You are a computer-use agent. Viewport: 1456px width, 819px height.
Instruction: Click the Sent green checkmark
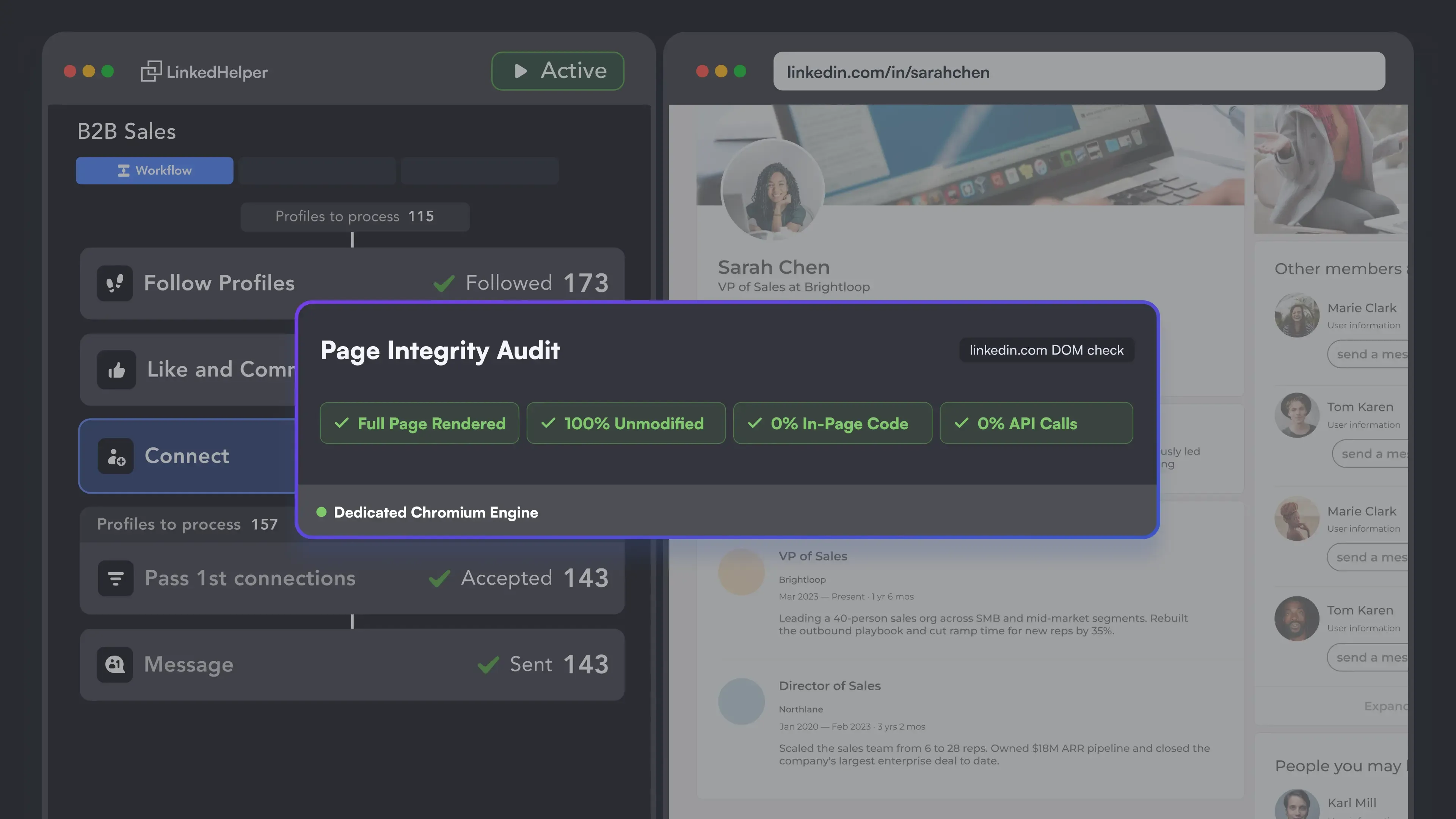pyautogui.click(x=488, y=665)
